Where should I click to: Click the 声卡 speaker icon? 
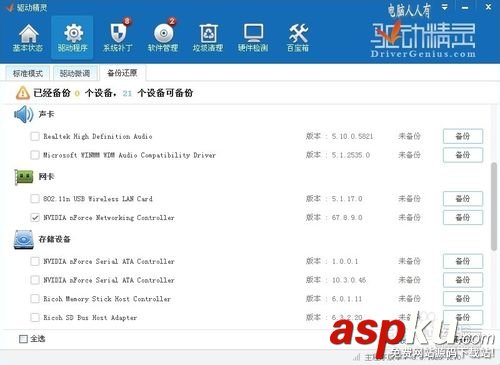(x=24, y=114)
